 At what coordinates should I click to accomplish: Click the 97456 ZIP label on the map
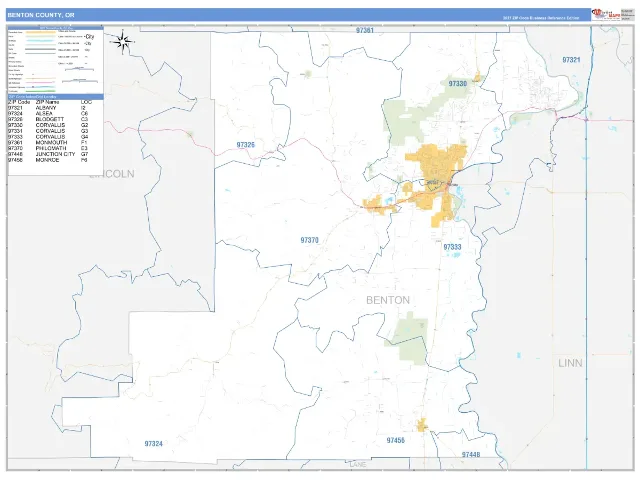(x=396, y=440)
